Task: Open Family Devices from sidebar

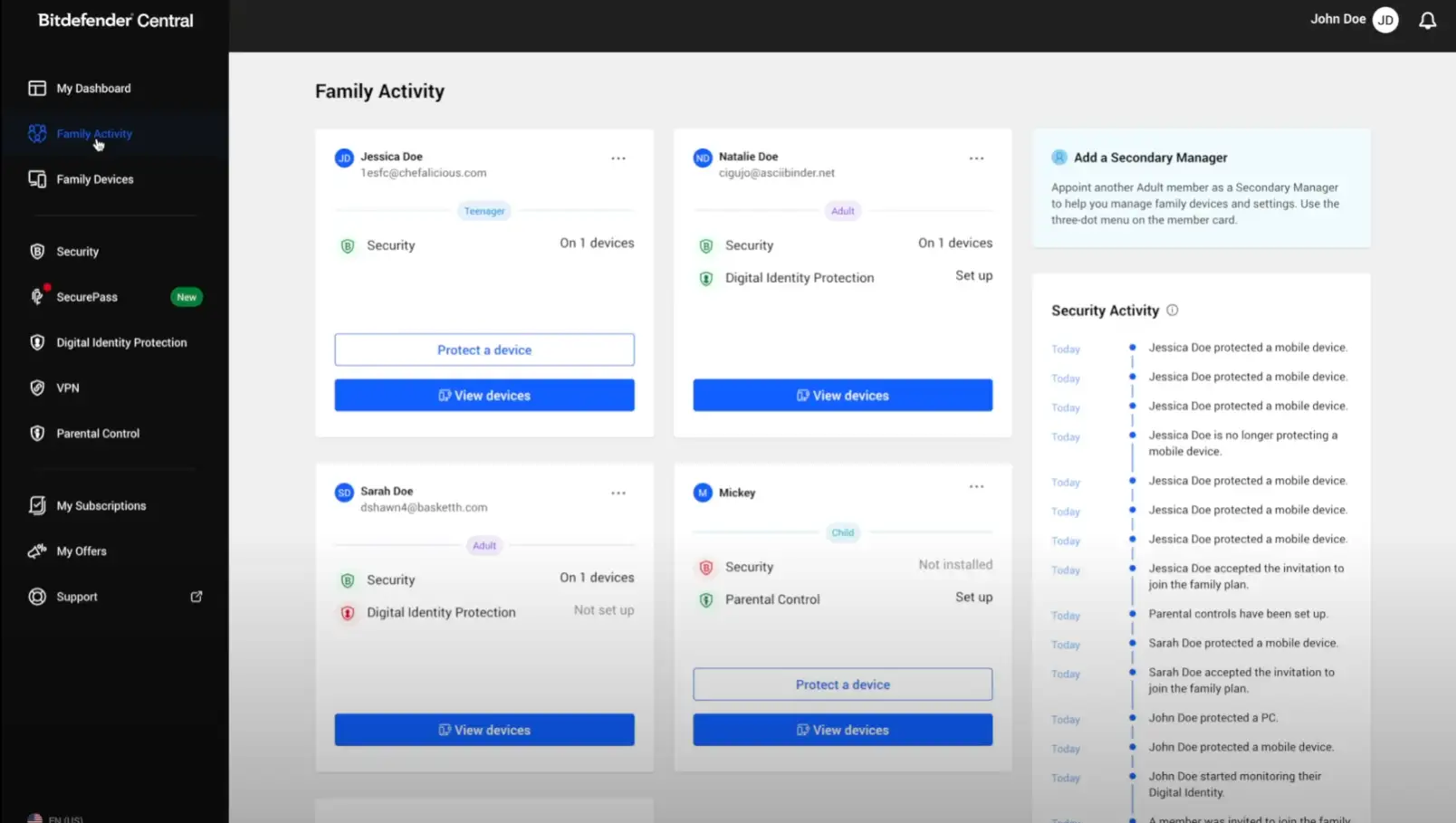Action: 94,179
